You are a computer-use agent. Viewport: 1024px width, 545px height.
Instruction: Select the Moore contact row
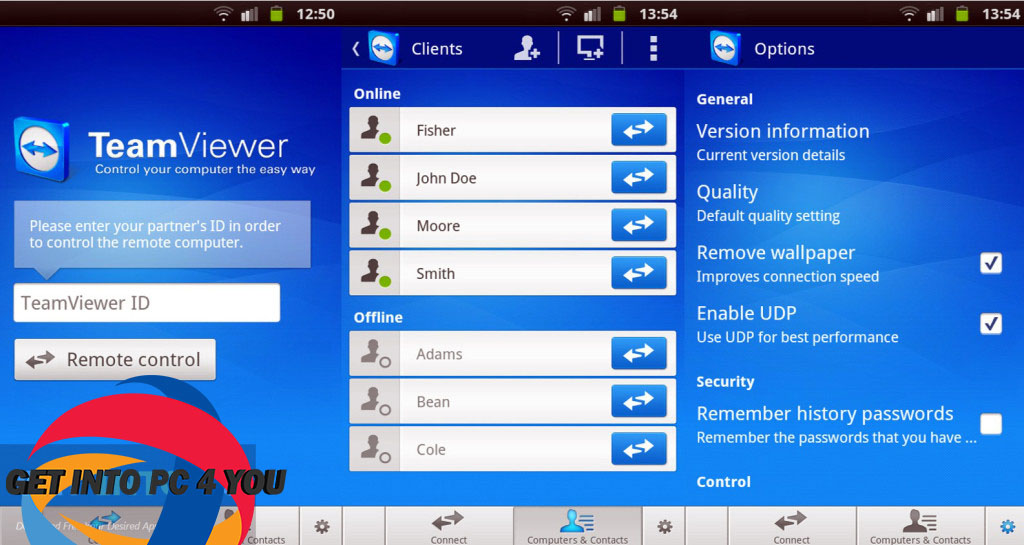click(513, 225)
